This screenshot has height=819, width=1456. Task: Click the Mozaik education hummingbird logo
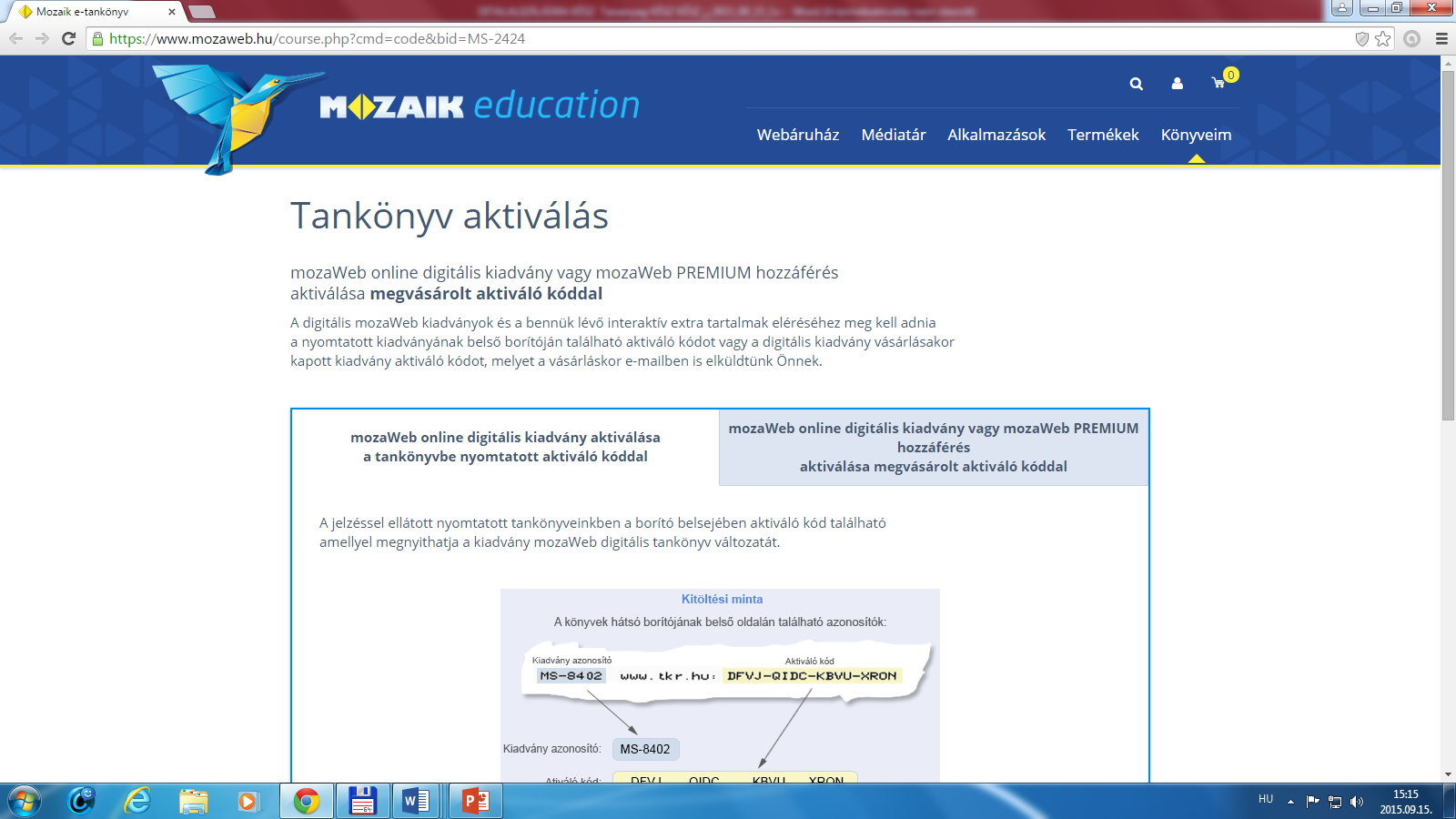237,118
